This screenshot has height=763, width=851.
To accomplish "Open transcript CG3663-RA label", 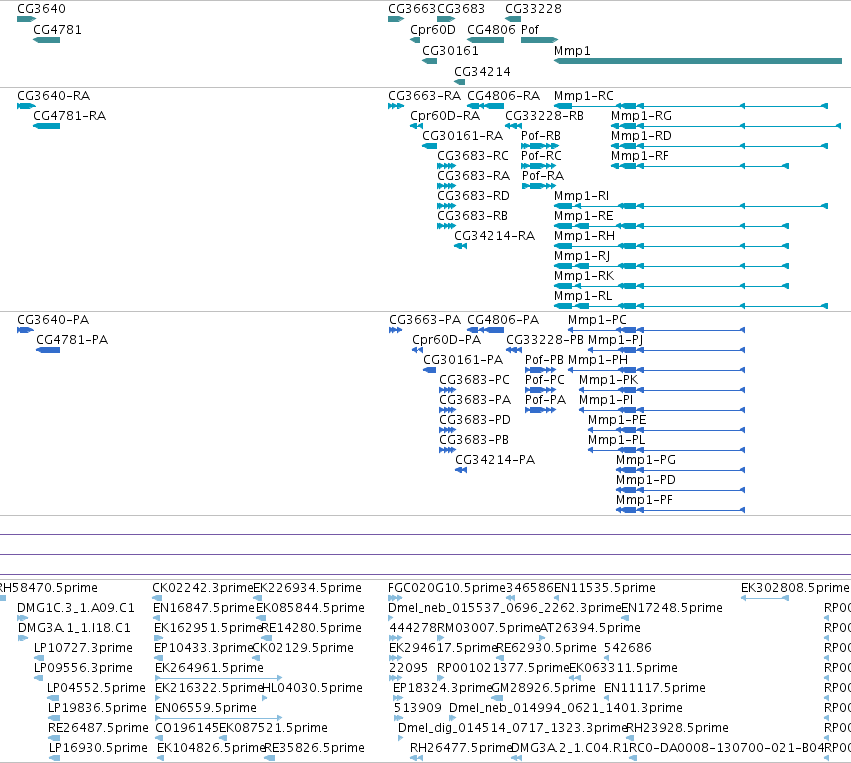I will coord(424,96).
